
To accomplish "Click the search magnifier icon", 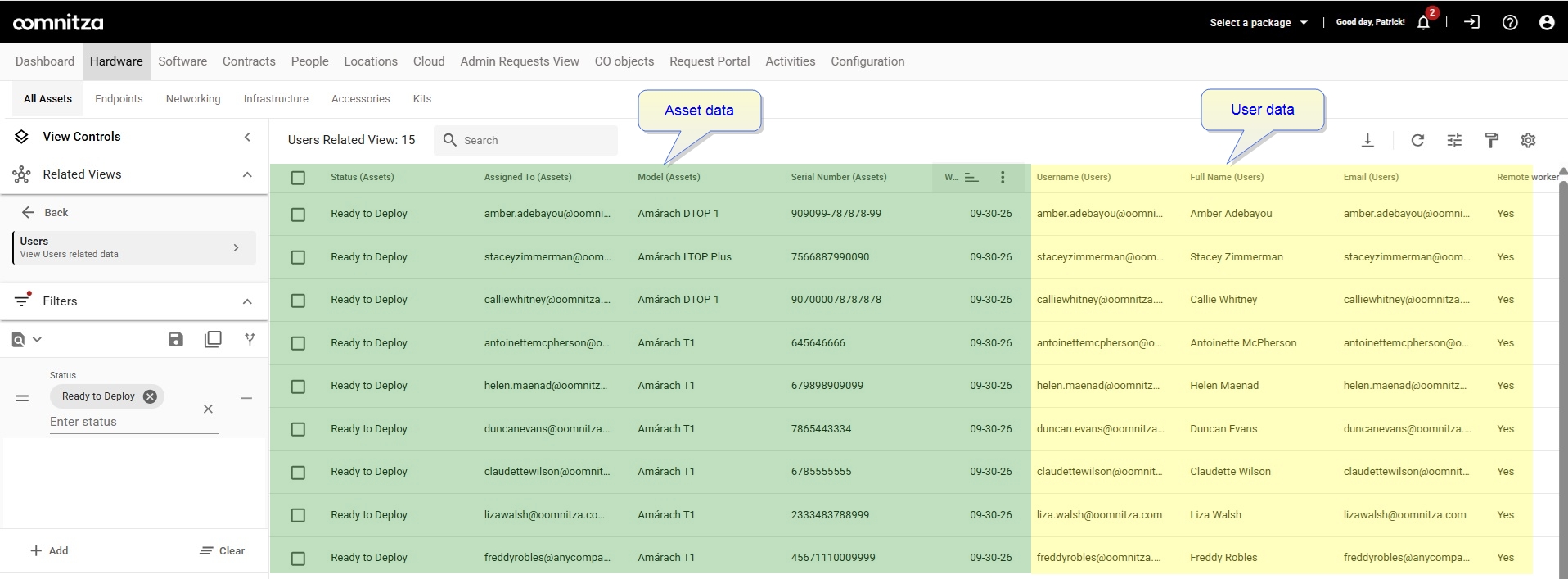I will [449, 140].
